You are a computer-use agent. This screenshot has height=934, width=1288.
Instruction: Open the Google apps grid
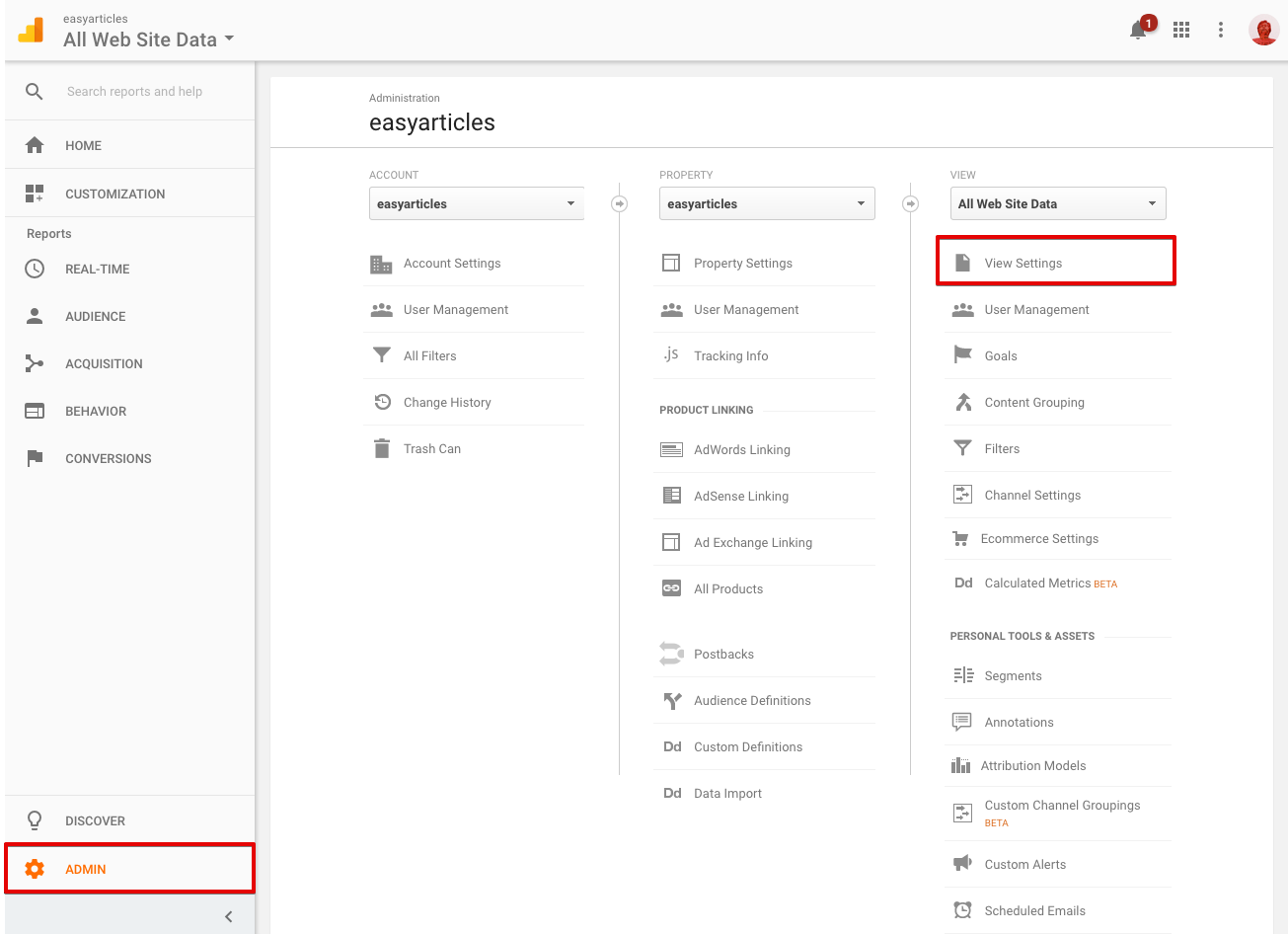[x=1181, y=30]
